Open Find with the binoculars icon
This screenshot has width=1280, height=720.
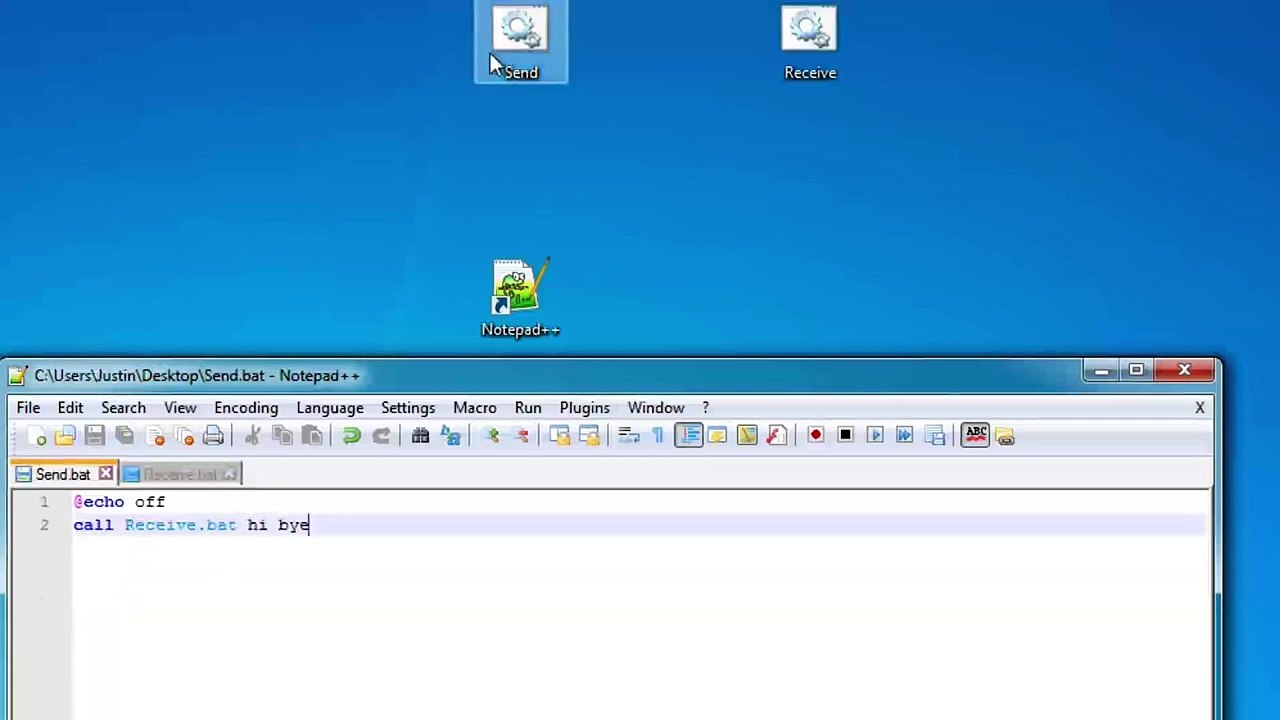tap(420, 436)
